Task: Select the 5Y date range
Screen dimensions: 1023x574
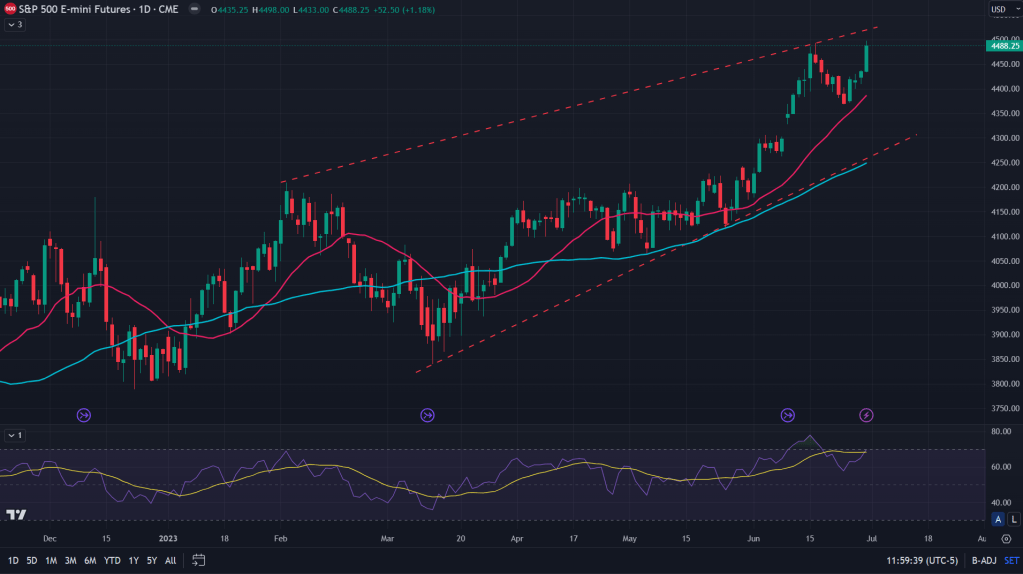Action: [150, 560]
